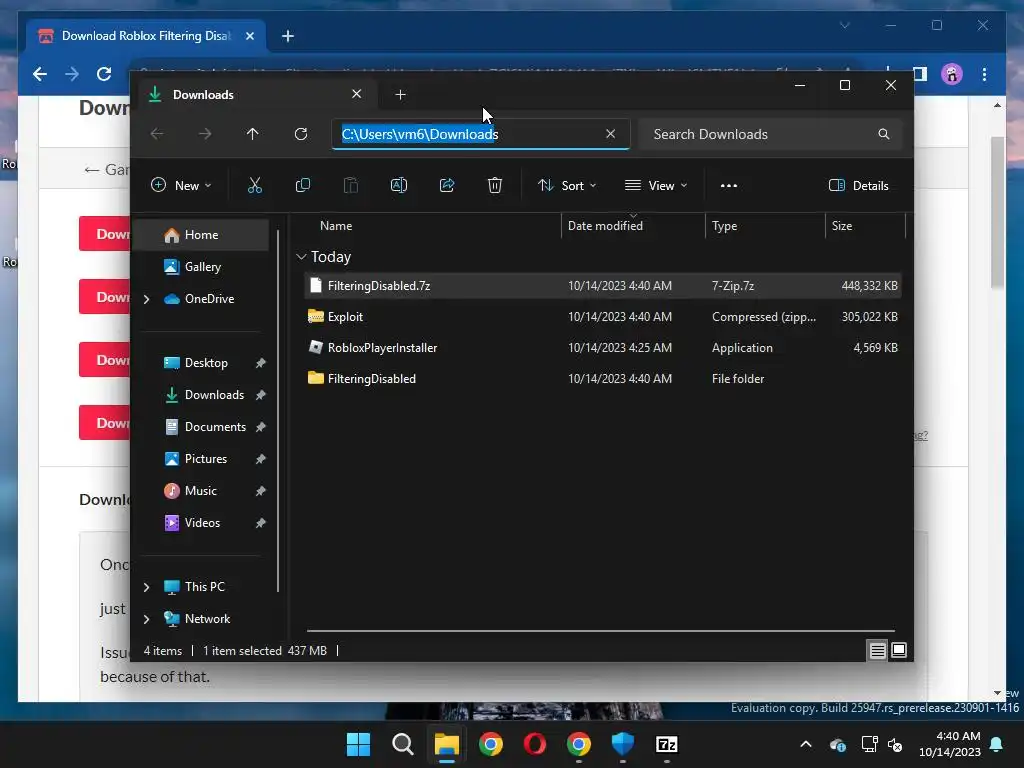
Task: Add a new Explorer tab
Action: point(400,95)
